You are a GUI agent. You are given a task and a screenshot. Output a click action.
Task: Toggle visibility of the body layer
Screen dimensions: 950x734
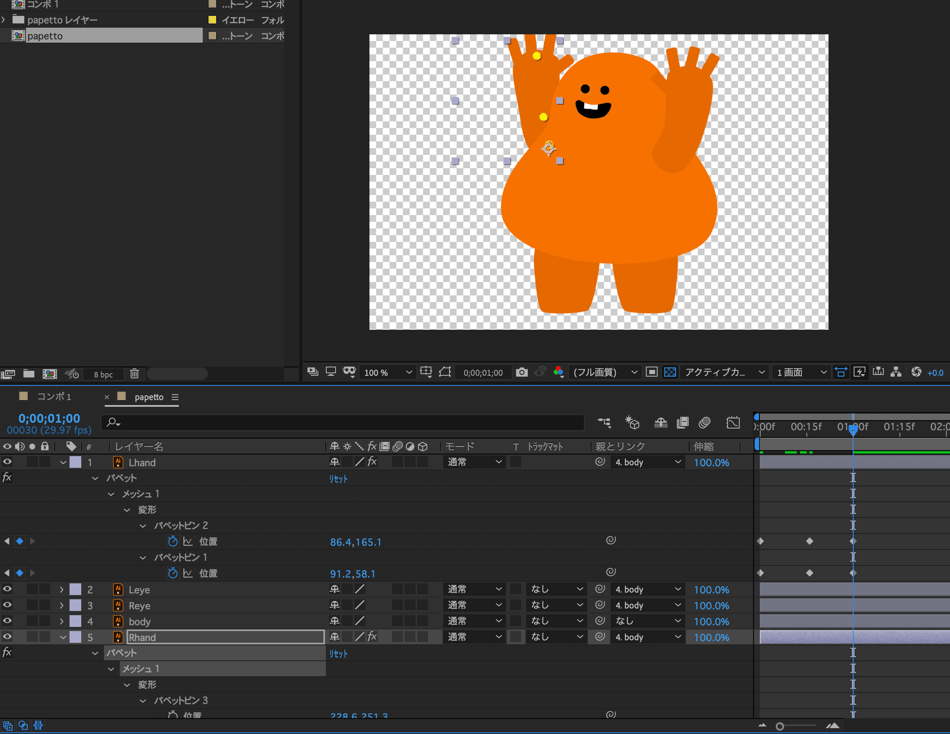pos(7,621)
